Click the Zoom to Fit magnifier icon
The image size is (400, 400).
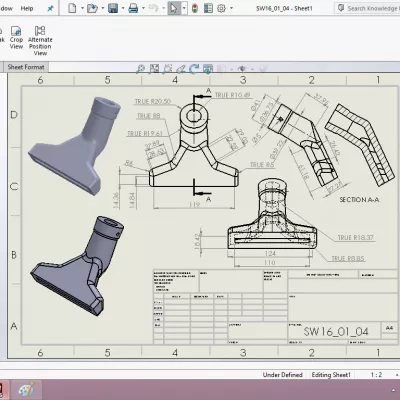(x=141, y=69)
